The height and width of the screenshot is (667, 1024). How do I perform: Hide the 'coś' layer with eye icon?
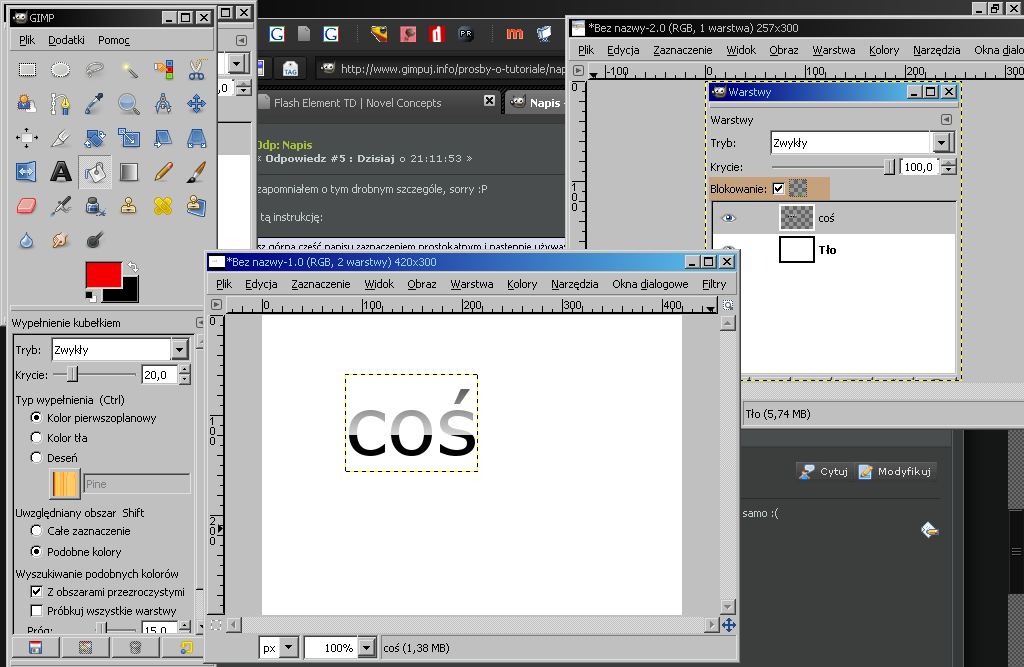pyautogui.click(x=729, y=217)
